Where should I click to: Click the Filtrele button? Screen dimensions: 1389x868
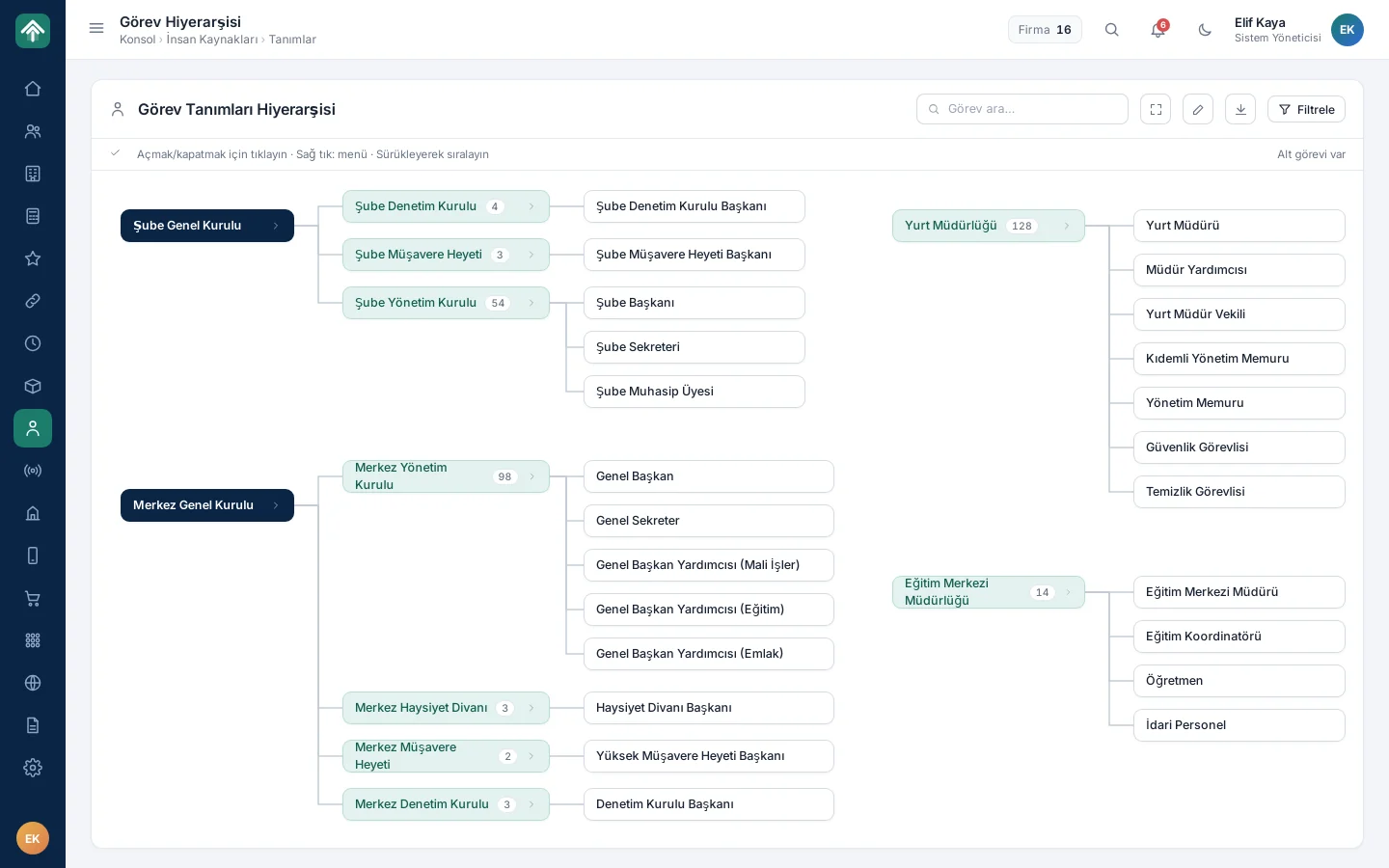[x=1306, y=109]
